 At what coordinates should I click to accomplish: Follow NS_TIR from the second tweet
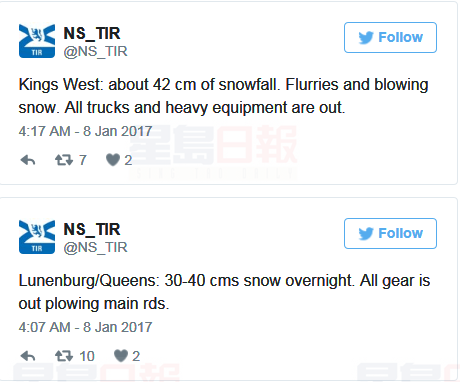click(x=390, y=233)
